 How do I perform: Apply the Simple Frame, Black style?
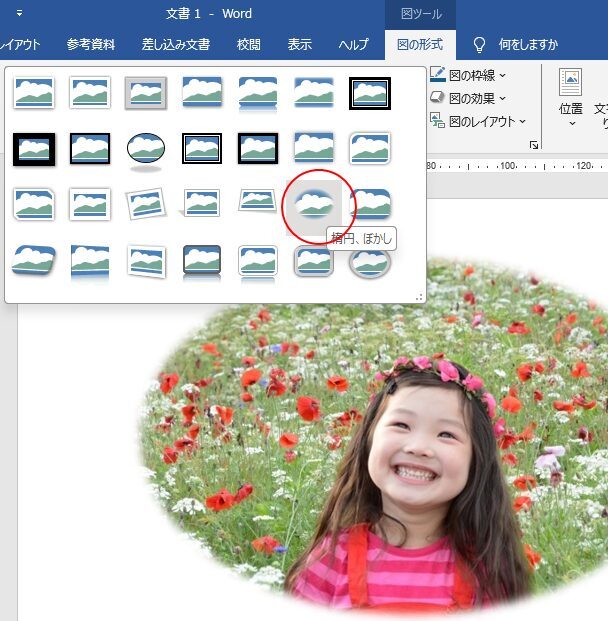(90, 149)
